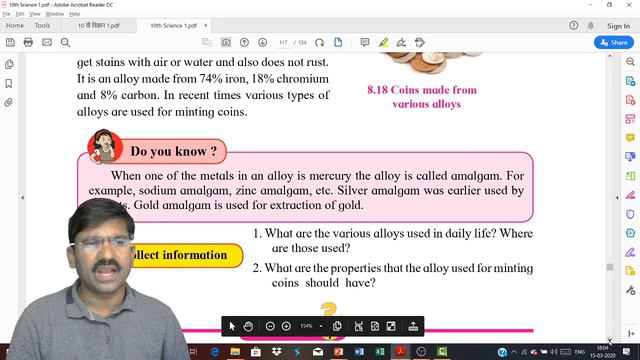
Task: Go to previous page arrow
Action: pos(244,42)
